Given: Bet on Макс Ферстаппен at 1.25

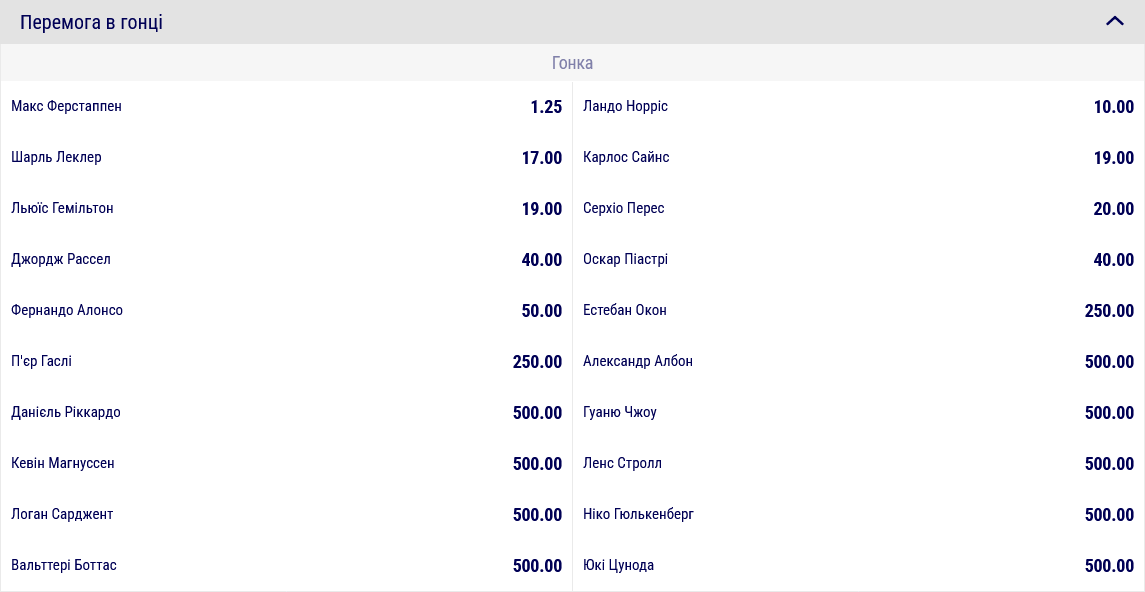Looking at the screenshot, I should click(x=546, y=107).
